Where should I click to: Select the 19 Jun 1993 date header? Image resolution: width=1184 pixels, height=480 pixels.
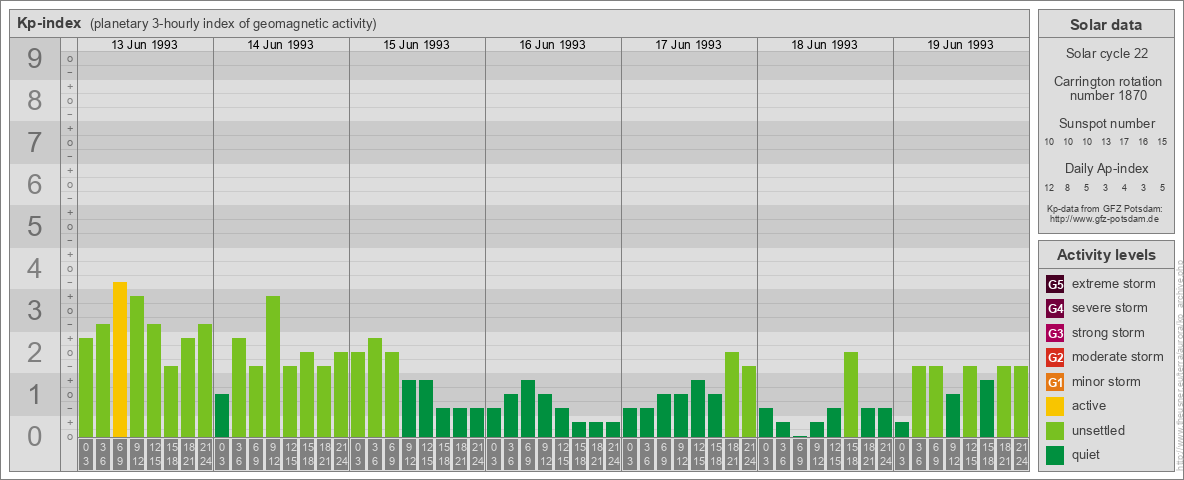[960, 45]
